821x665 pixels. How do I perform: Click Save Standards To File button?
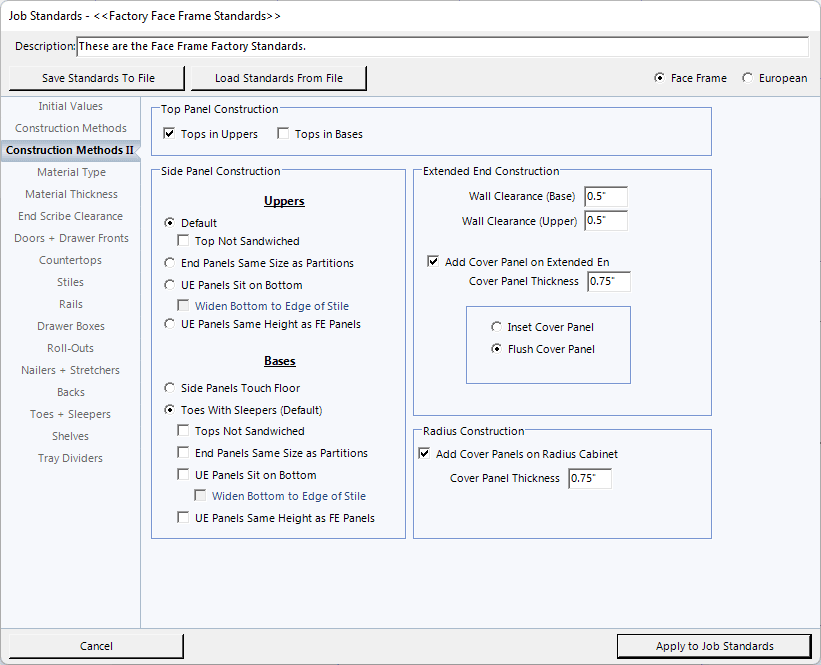(x=98, y=78)
